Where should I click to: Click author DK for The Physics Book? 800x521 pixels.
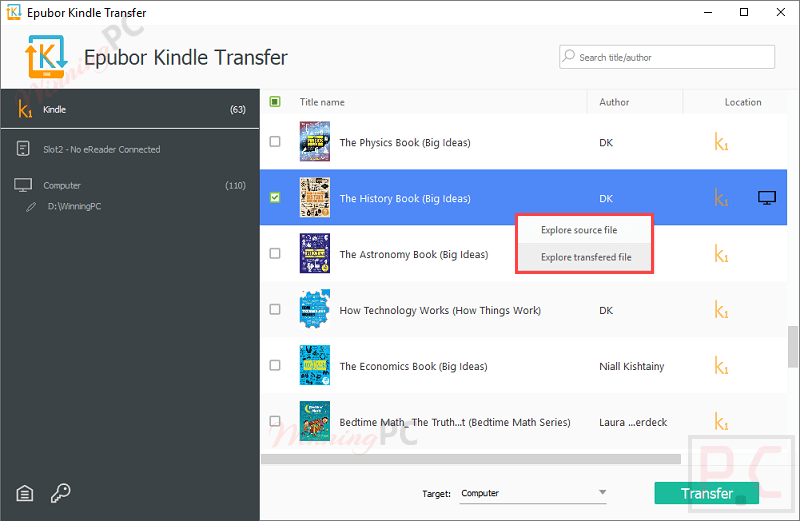606,142
